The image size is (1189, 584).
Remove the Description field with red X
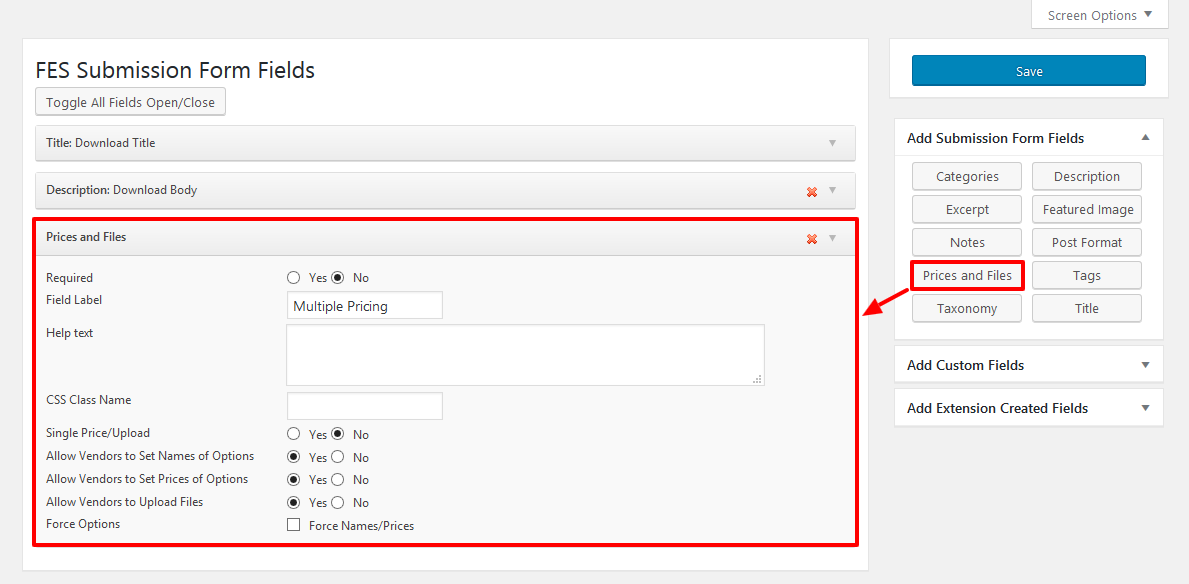pyautogui.click(x=812, y=192)
